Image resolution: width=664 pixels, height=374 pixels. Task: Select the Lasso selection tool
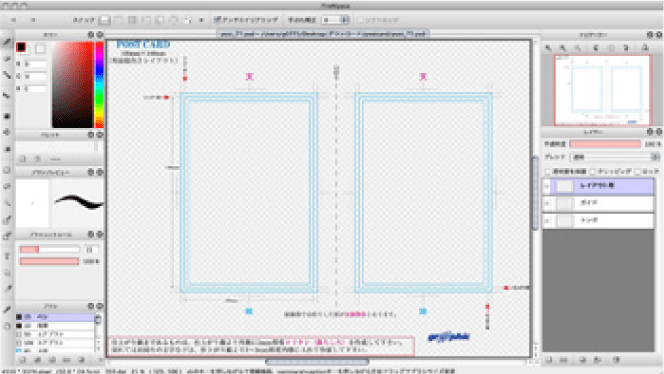tap(7, 186)
